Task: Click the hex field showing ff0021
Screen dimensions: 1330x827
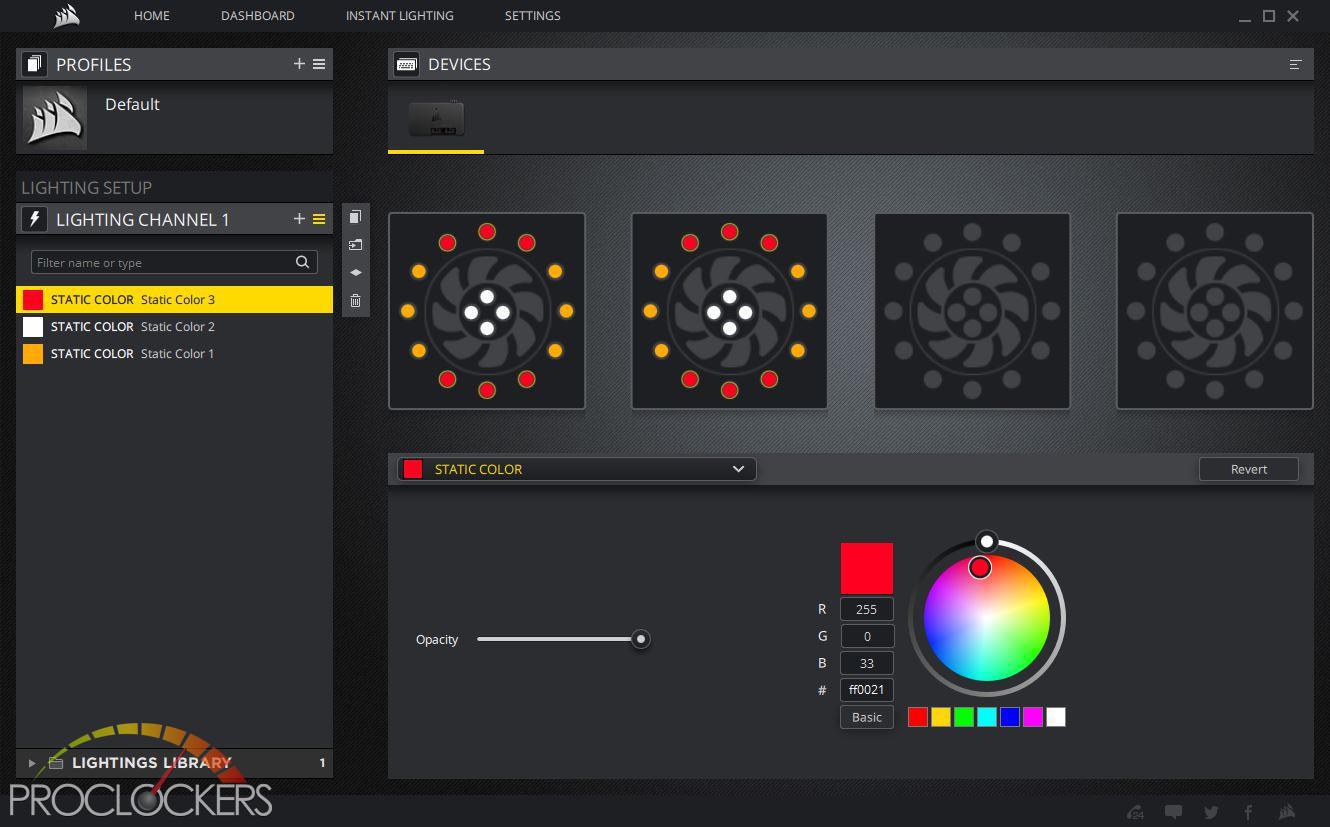Action: (867, 690)
